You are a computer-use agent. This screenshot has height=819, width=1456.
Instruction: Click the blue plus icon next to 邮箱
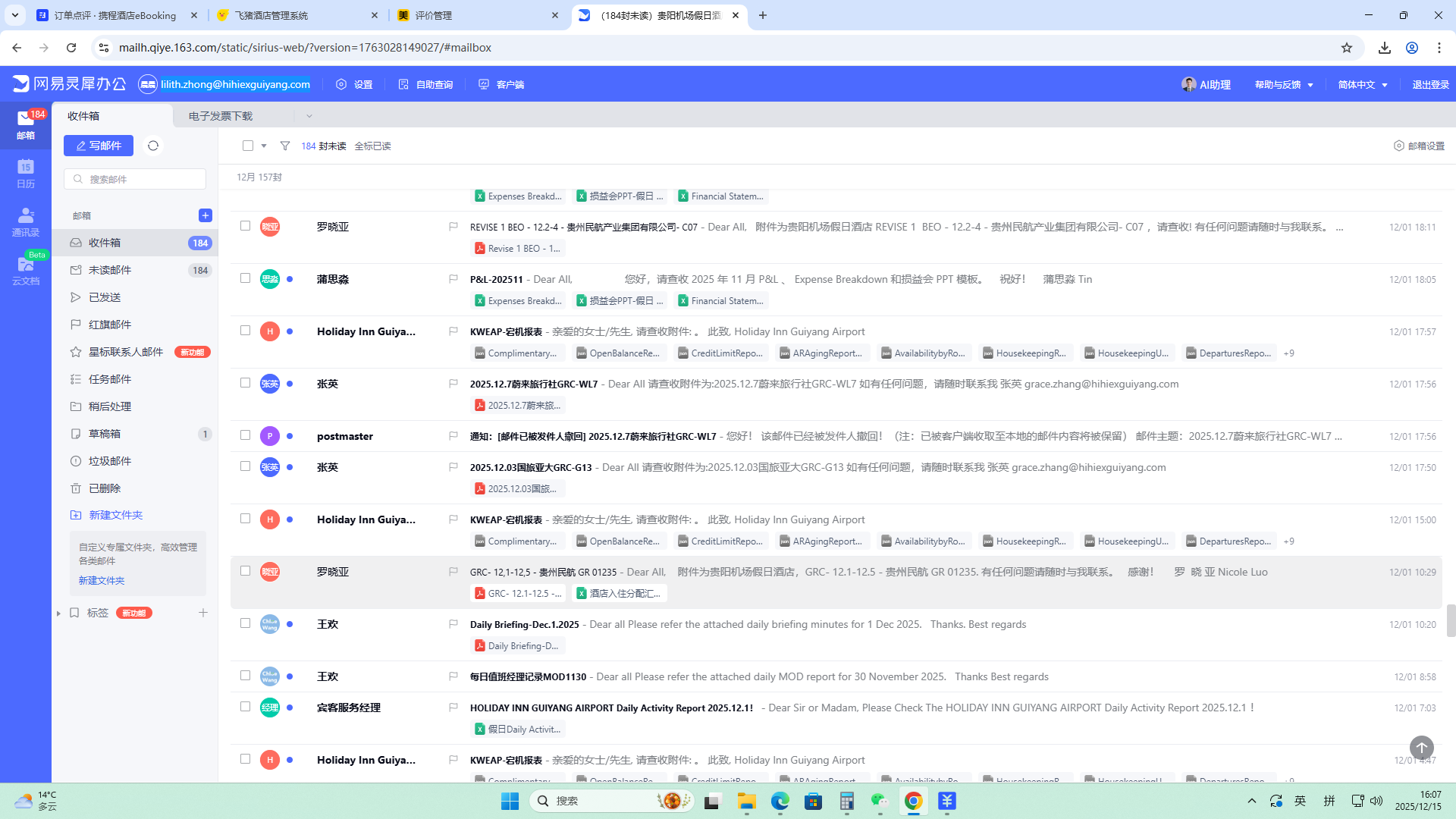205,215
